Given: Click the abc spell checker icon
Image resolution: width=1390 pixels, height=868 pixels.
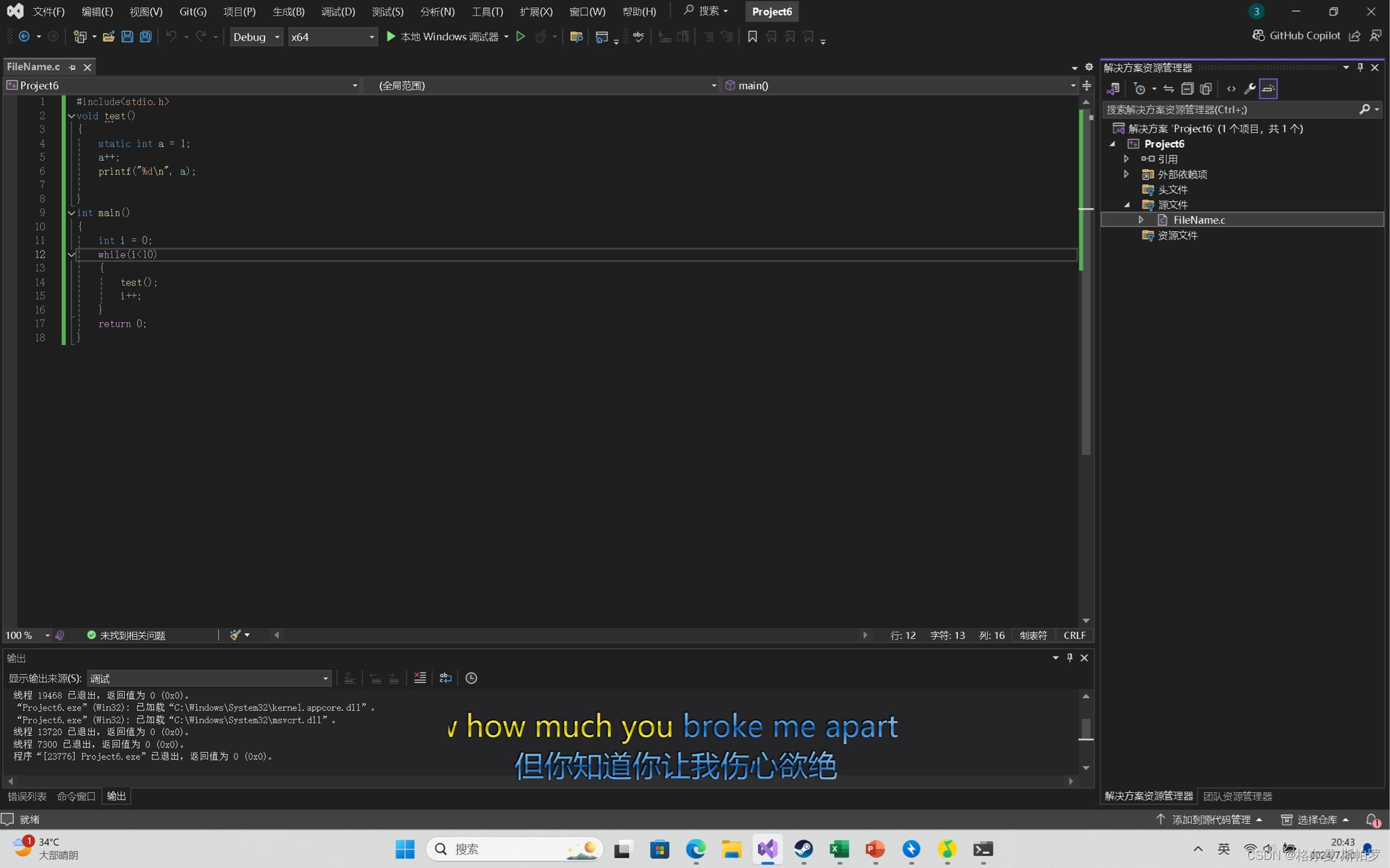Looking at the screenshot, I should pos(638,37).
